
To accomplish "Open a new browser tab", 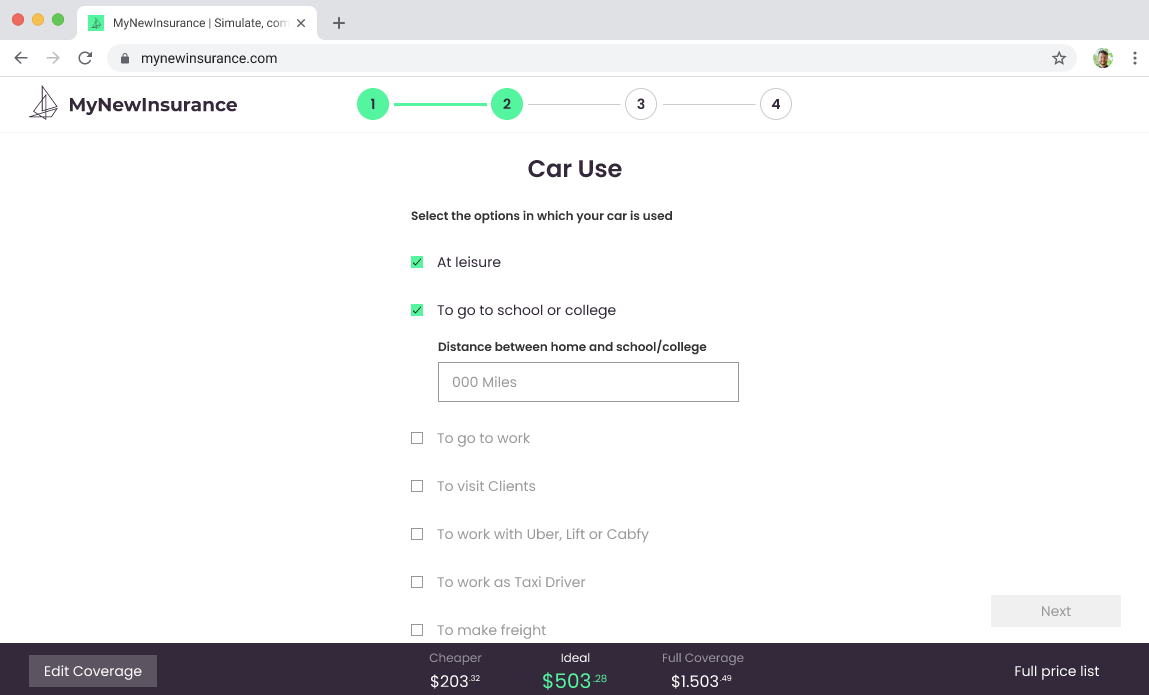I will (x=339, y=23).
